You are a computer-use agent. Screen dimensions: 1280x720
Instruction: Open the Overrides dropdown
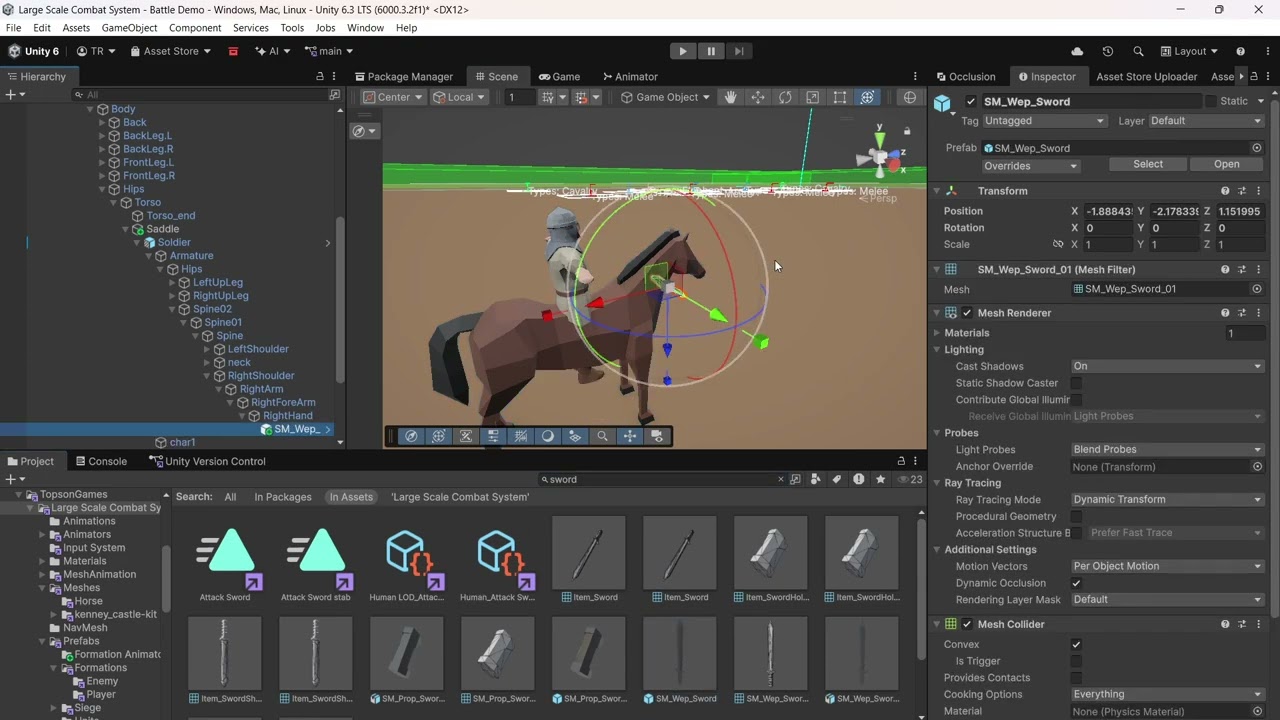tap(1031, 166)
